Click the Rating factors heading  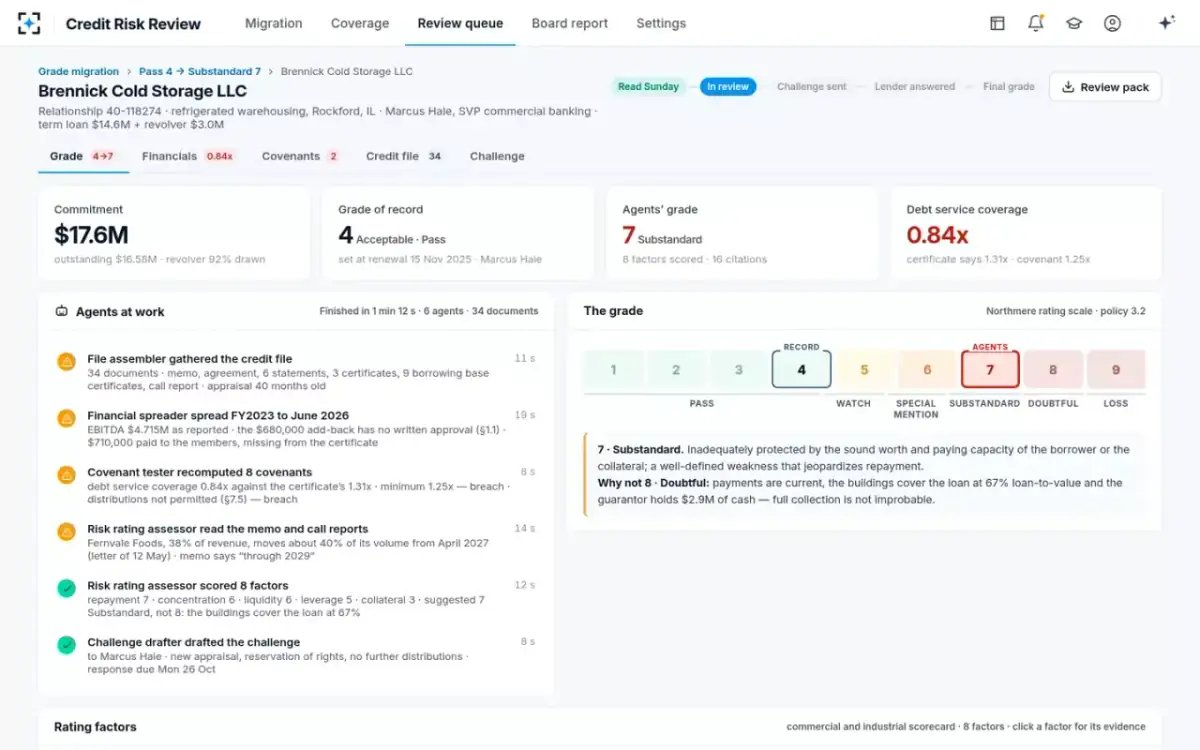point(95,727)
